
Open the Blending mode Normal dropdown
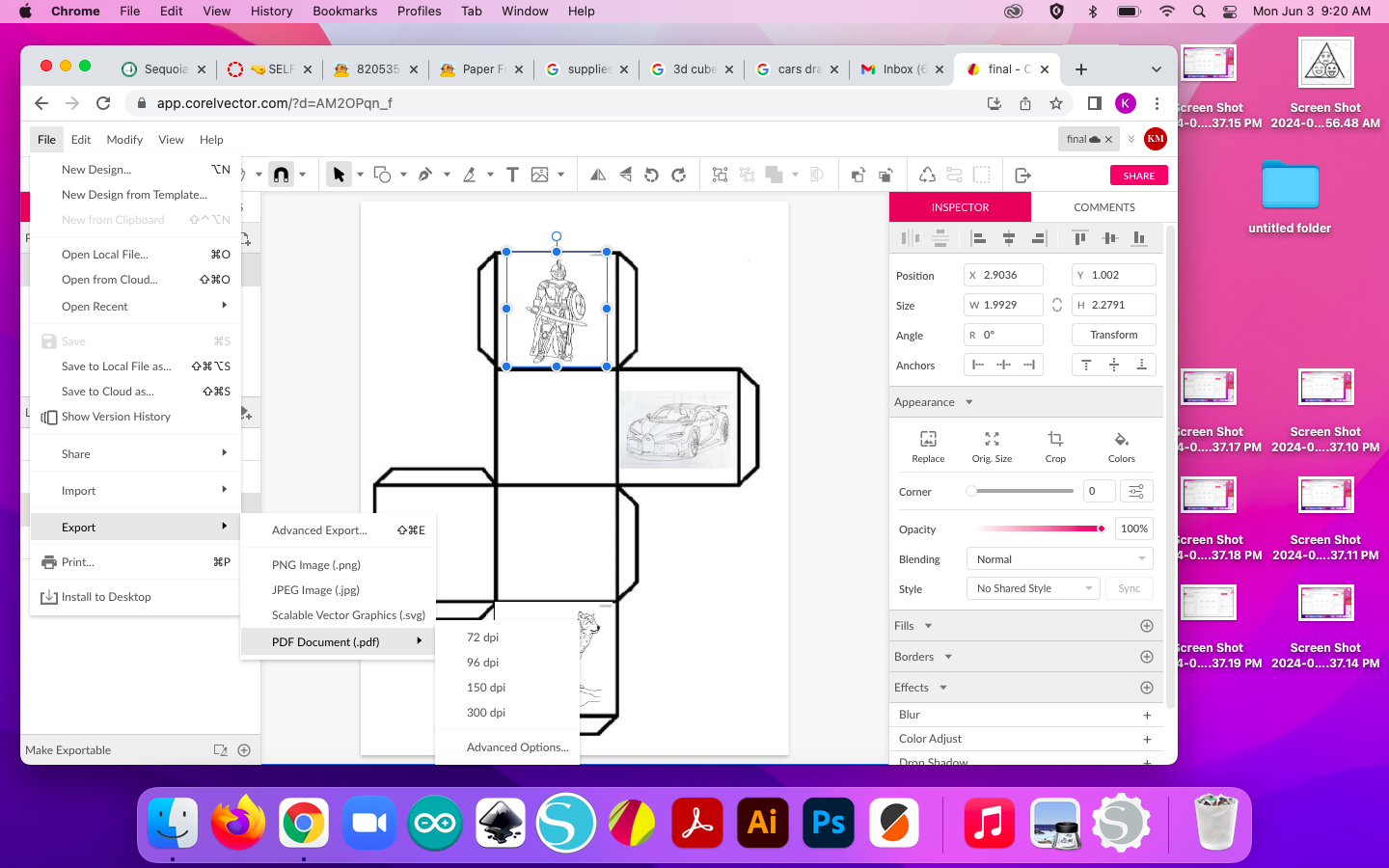coord(1060,559)
